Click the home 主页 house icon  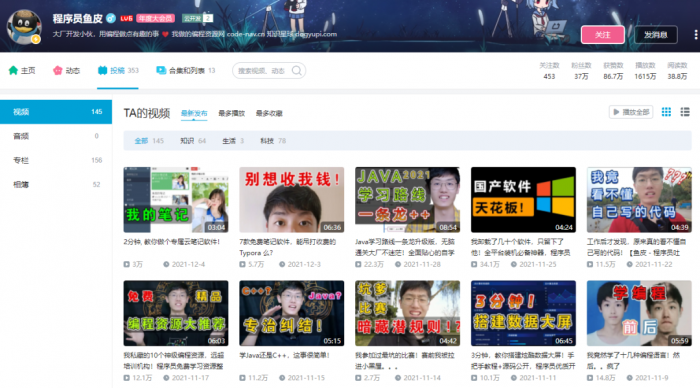click(x=13, y=71)
